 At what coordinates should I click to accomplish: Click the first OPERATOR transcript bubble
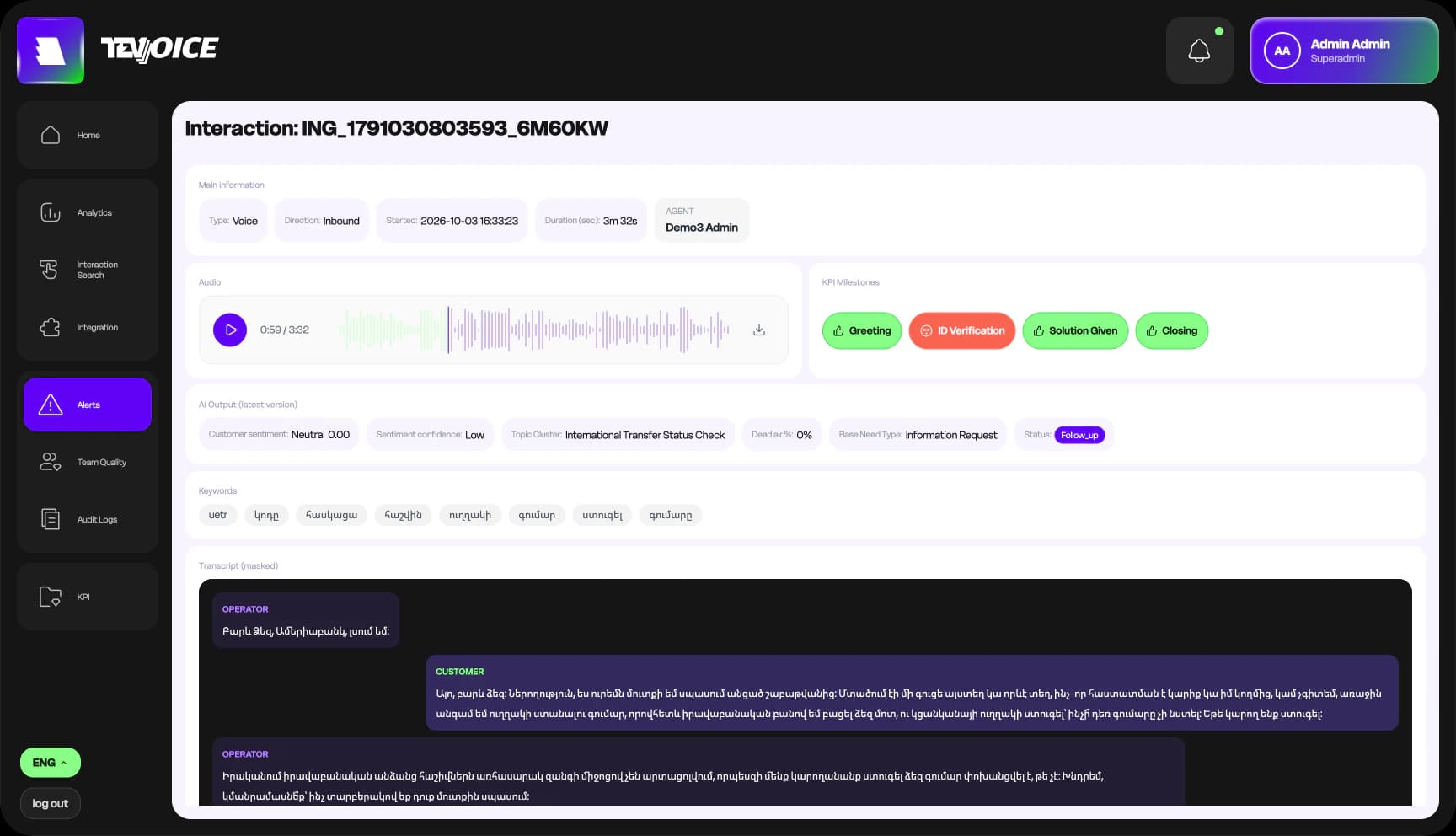coord(306,620)
